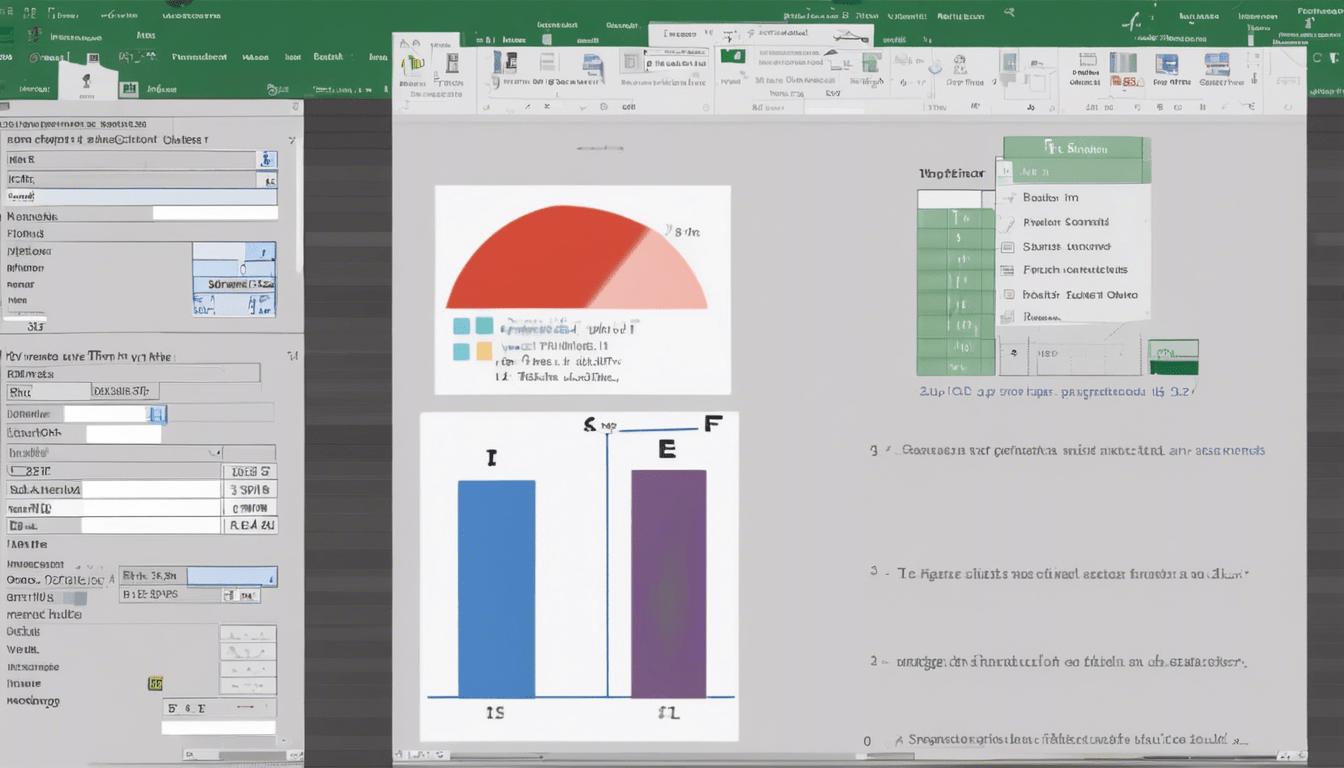Click the blue bar in the bar chart
Viewport: 1344px width, 768px height.
(496, 588)
